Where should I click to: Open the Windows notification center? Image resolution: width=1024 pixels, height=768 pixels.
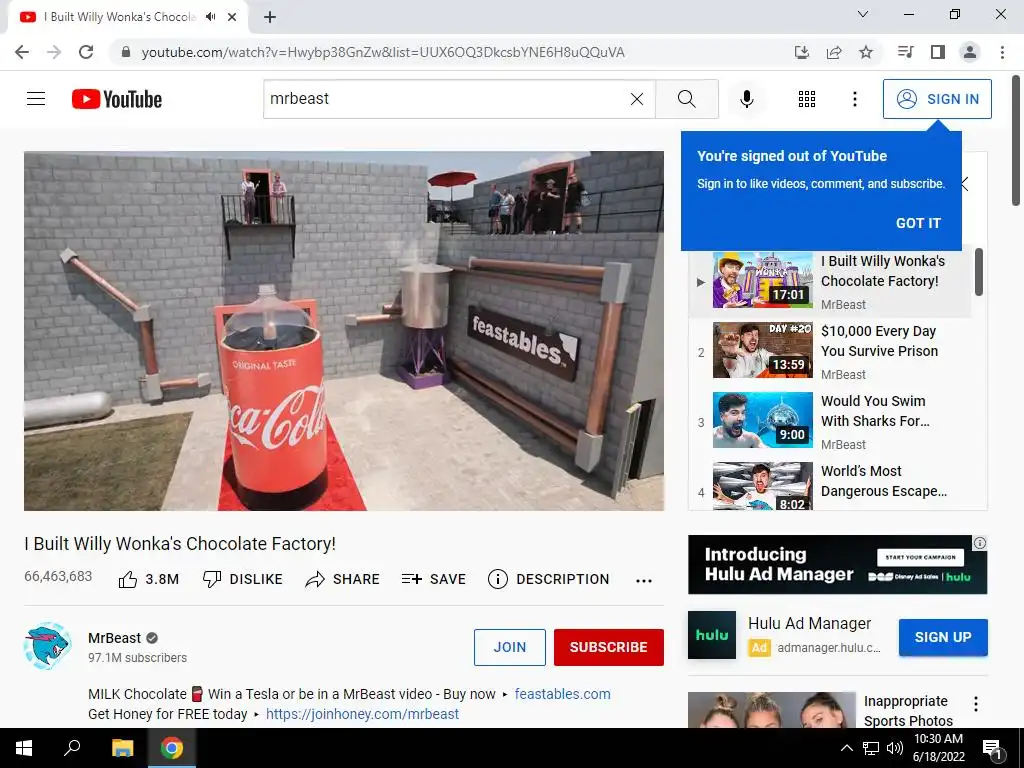pyautogui.click(x=991, y=748)
